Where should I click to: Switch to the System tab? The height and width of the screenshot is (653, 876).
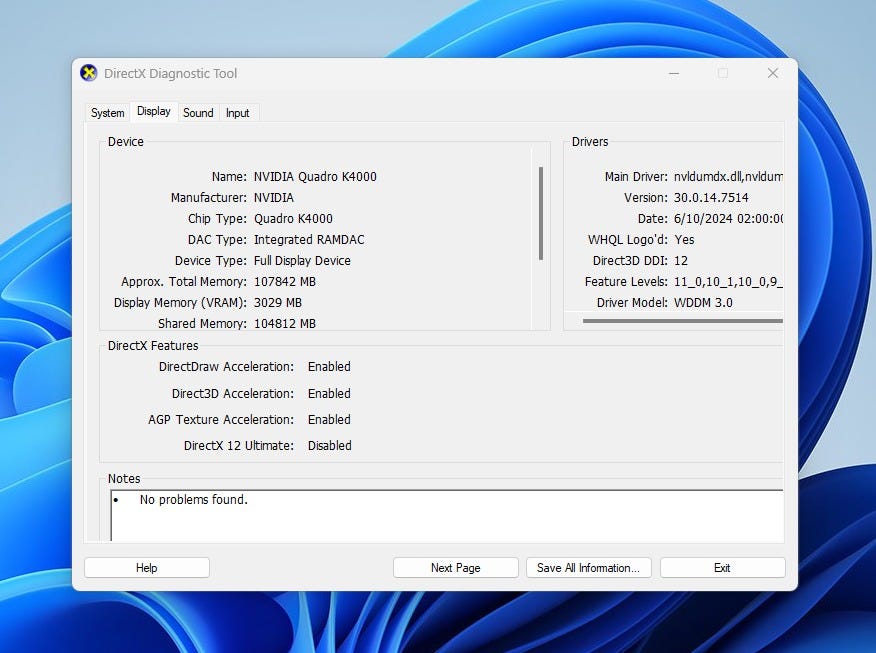click(107, 113)
